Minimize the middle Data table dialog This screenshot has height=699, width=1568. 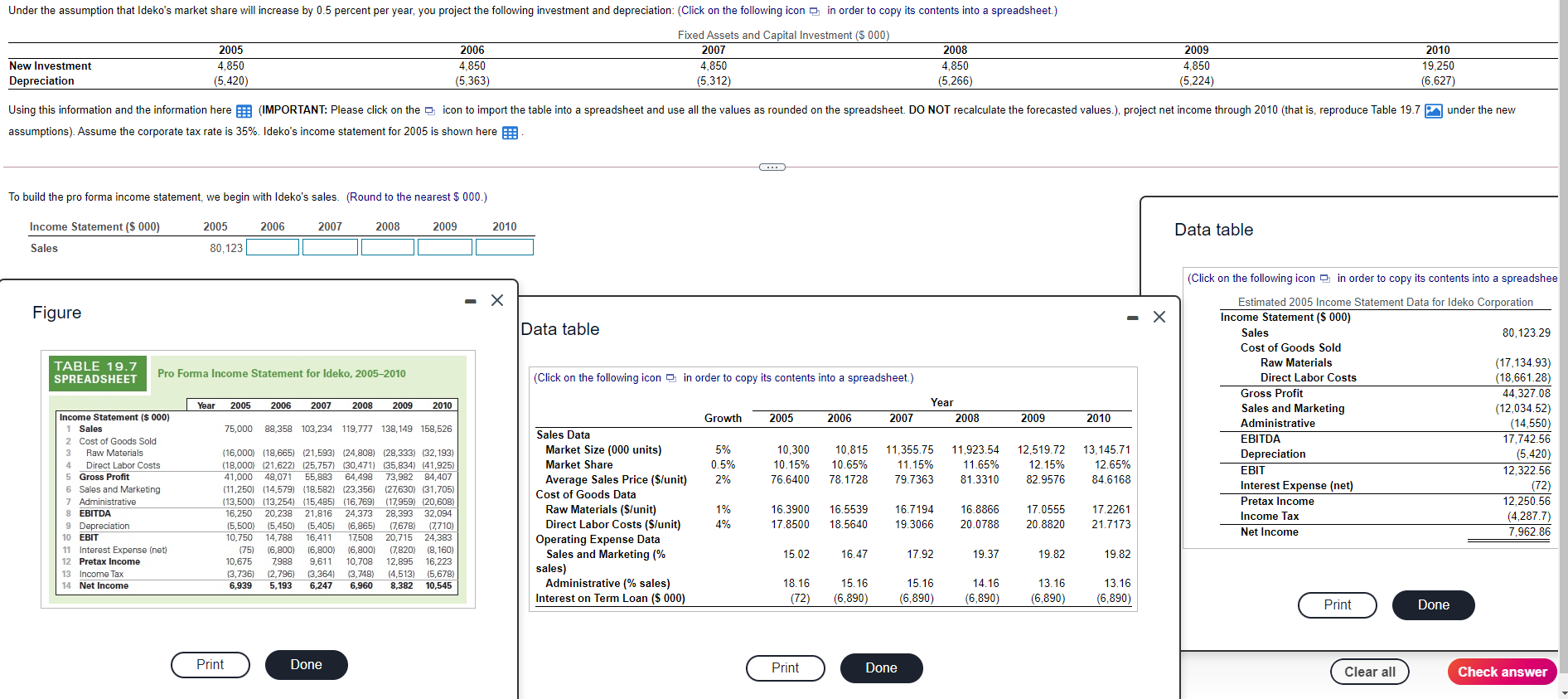coord(1132,318)
